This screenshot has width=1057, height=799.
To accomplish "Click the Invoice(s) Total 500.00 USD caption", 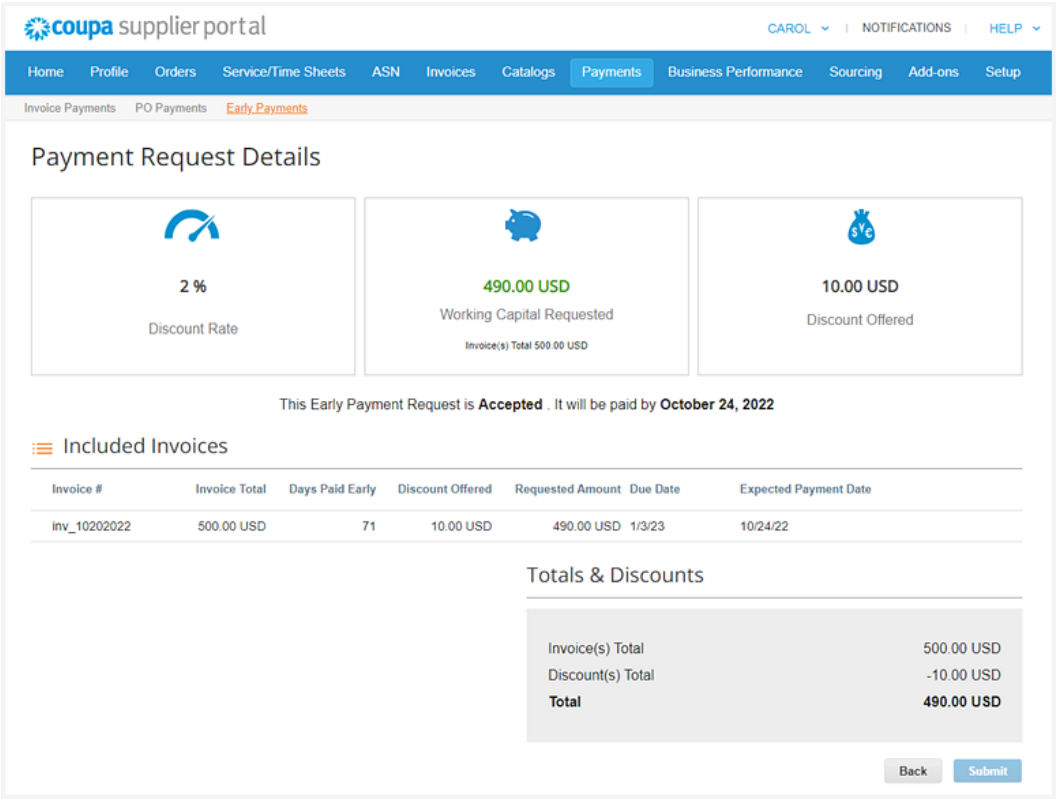I will pyautogui.click(x=526, y=345).
